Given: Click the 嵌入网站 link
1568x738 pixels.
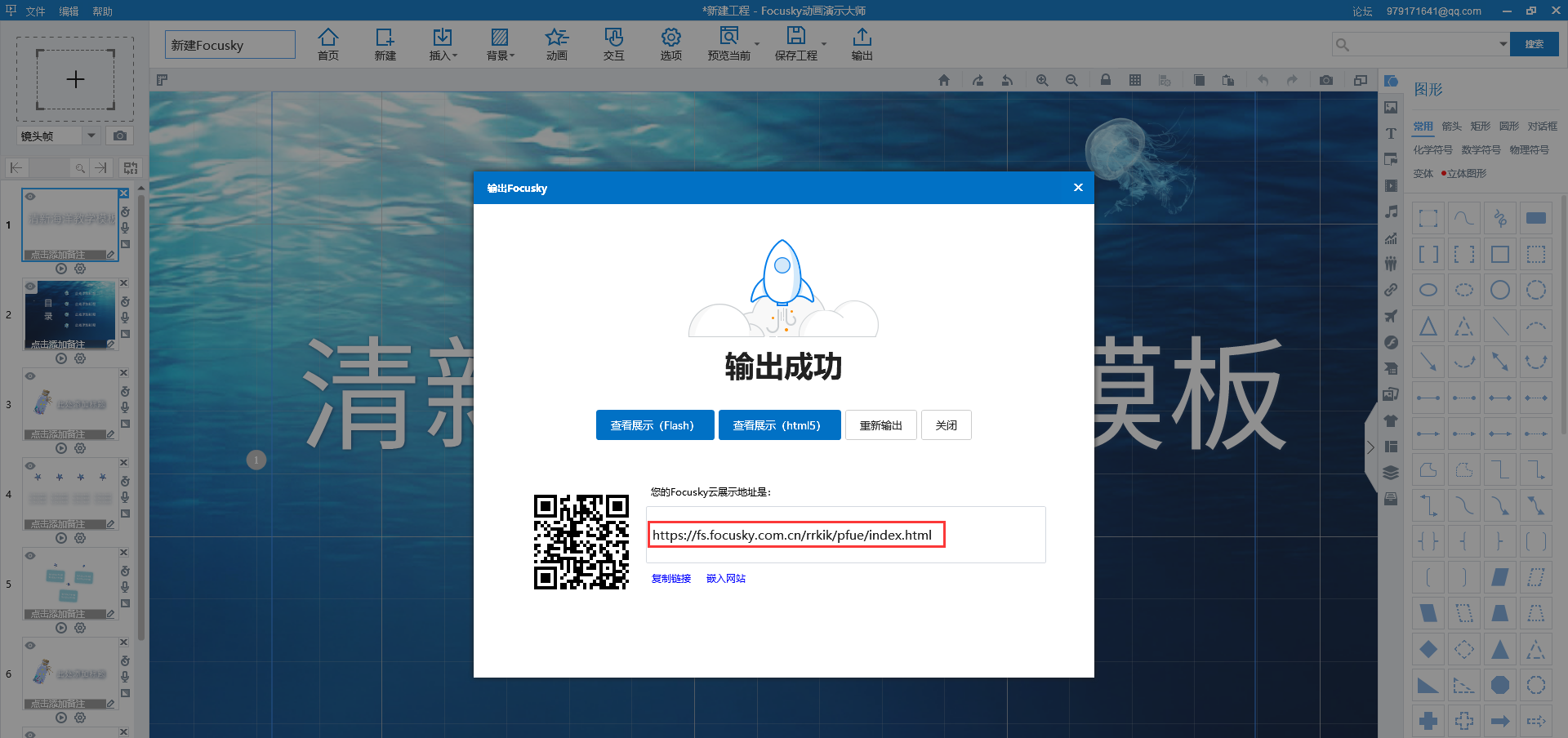Looking at the screenshot, I should click(726, 579).
